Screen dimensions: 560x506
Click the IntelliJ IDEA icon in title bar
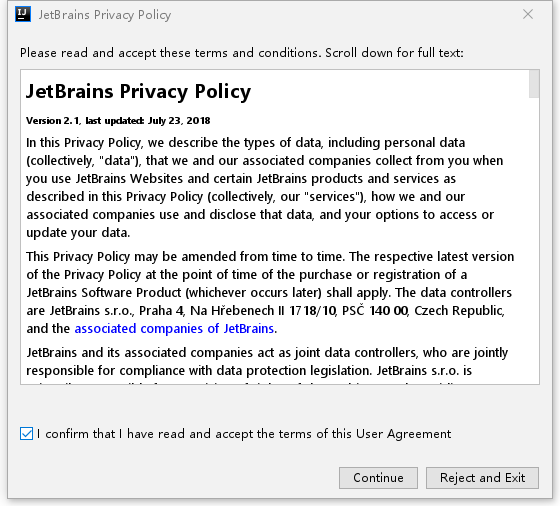[x=23, y=15]
